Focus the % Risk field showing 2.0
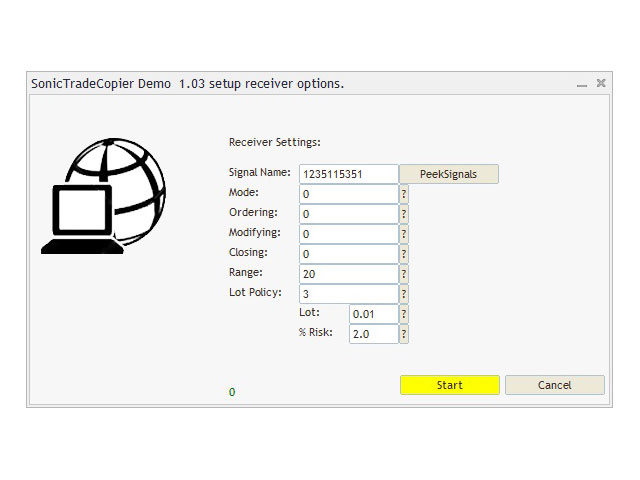640x480 pixels. pyautogui.click(x=373, y=334)
